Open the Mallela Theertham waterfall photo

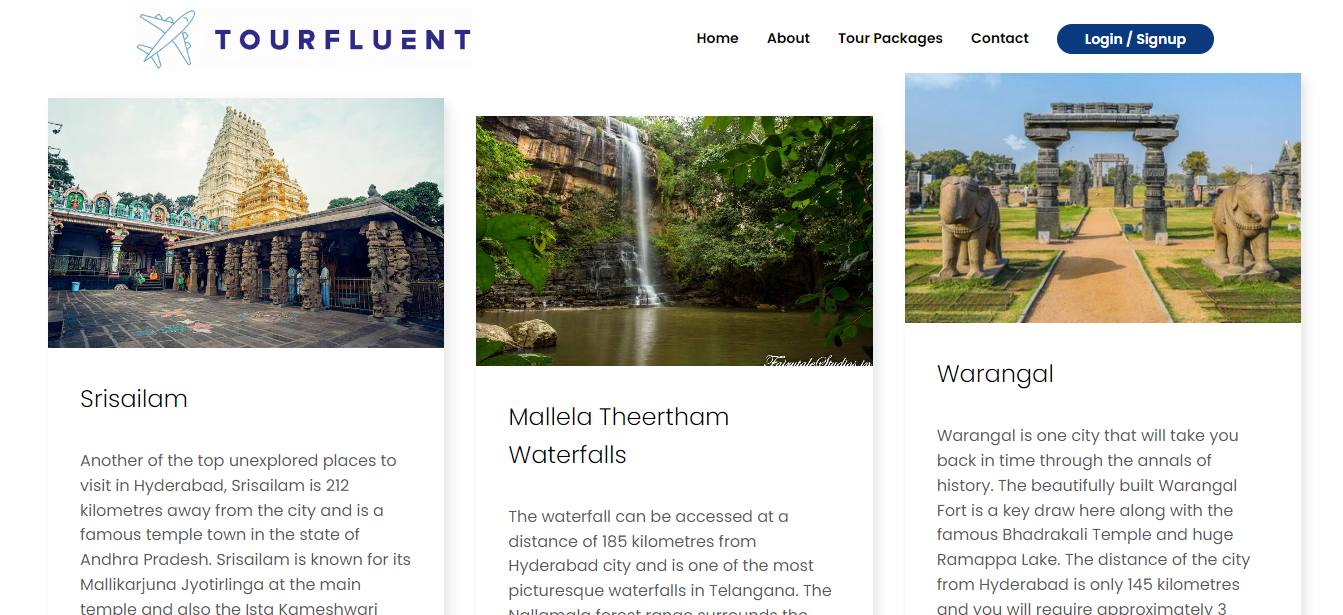coord(674,241)
